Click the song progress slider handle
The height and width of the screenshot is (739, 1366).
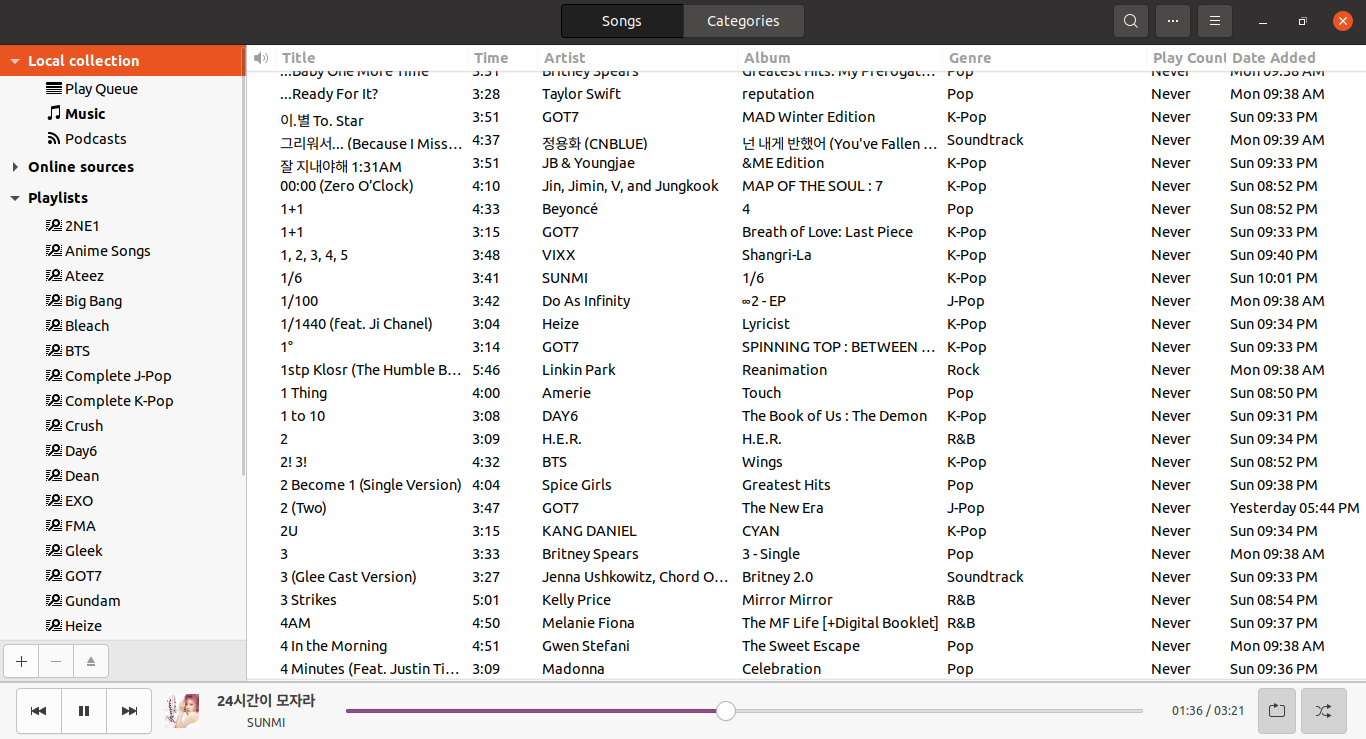[726, 711]
